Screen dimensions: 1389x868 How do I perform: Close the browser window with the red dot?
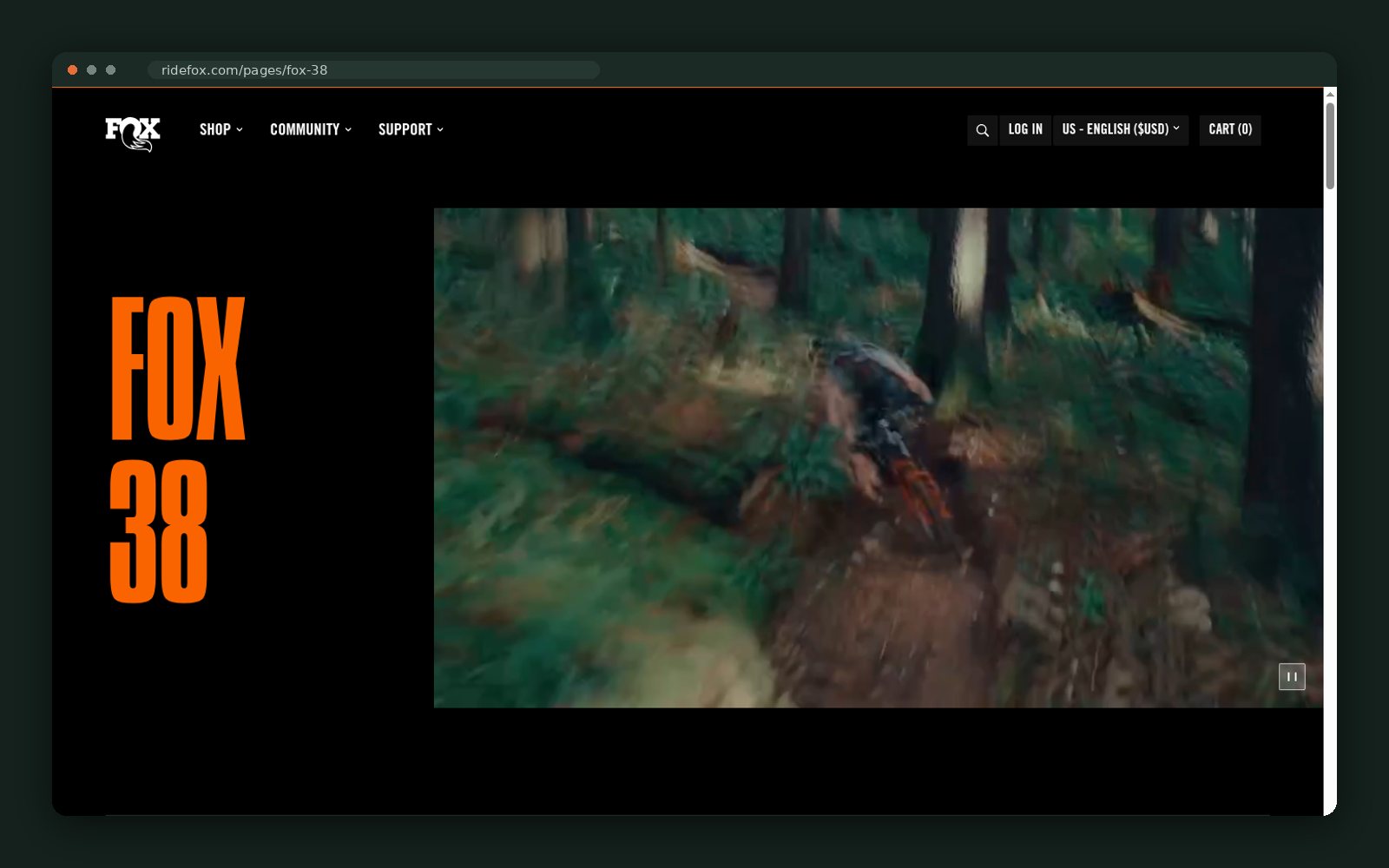73,70
